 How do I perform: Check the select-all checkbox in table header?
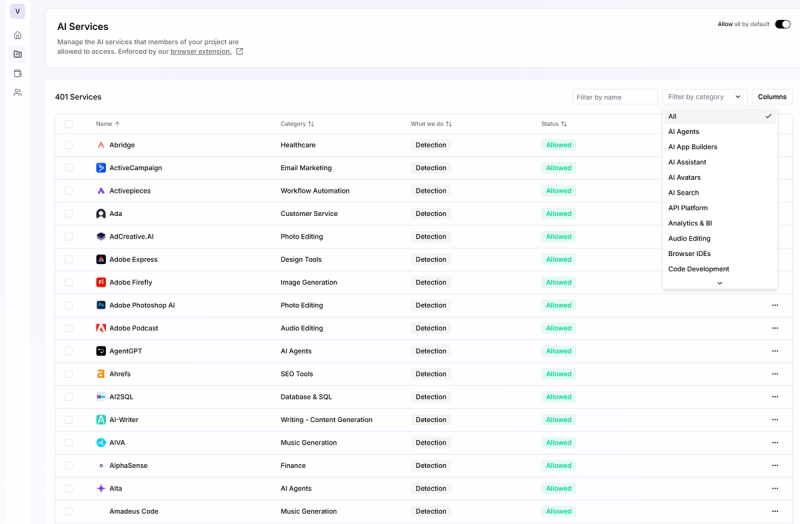pyautogui.click(x=69, y=124)
